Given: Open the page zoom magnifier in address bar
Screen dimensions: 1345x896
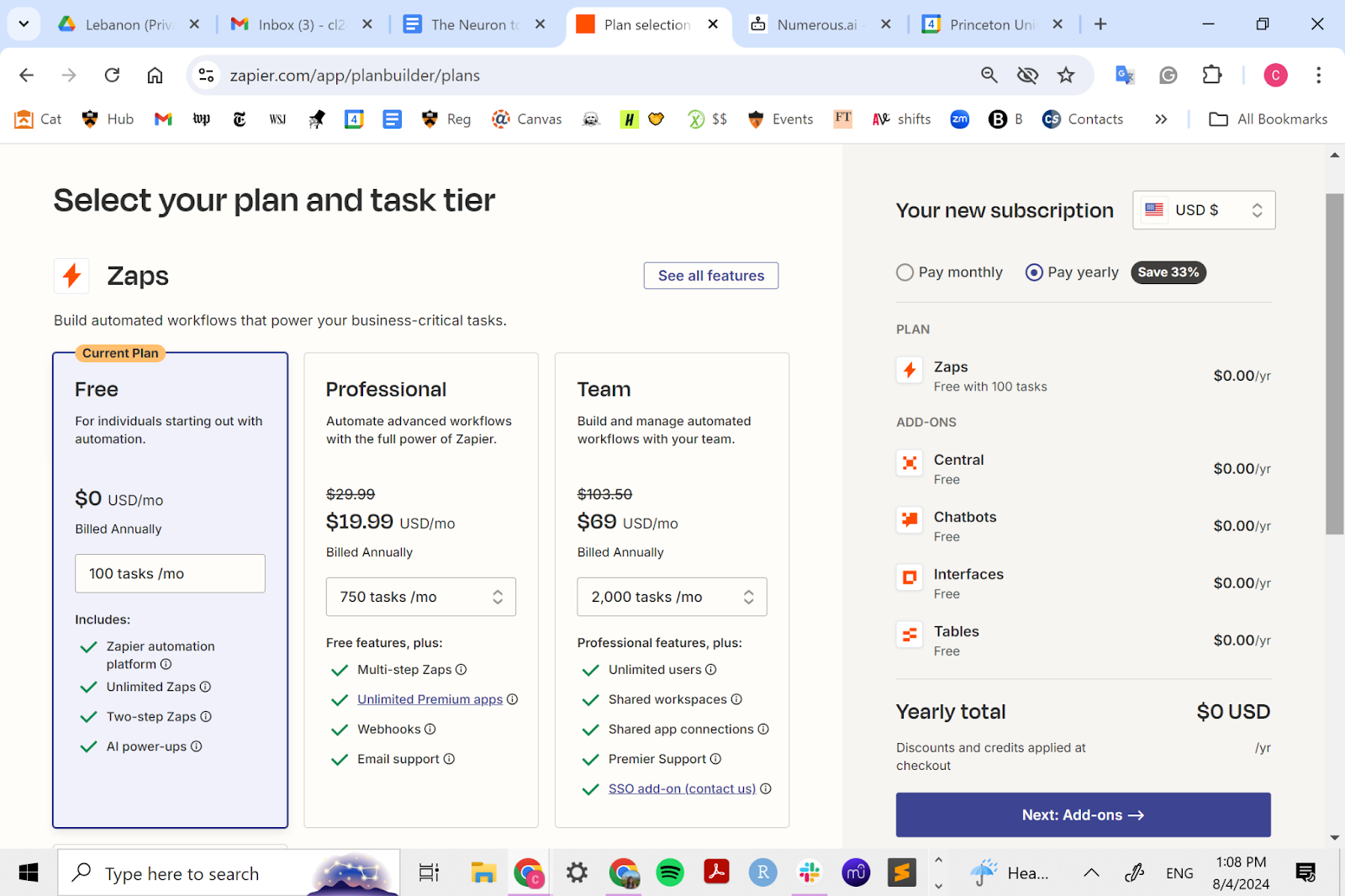Looking at the screenshot, I should click(989, 76).
